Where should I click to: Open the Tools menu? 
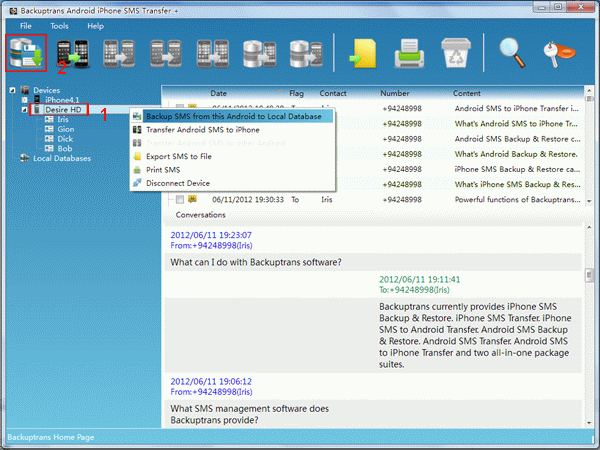[x=59, y=26]
